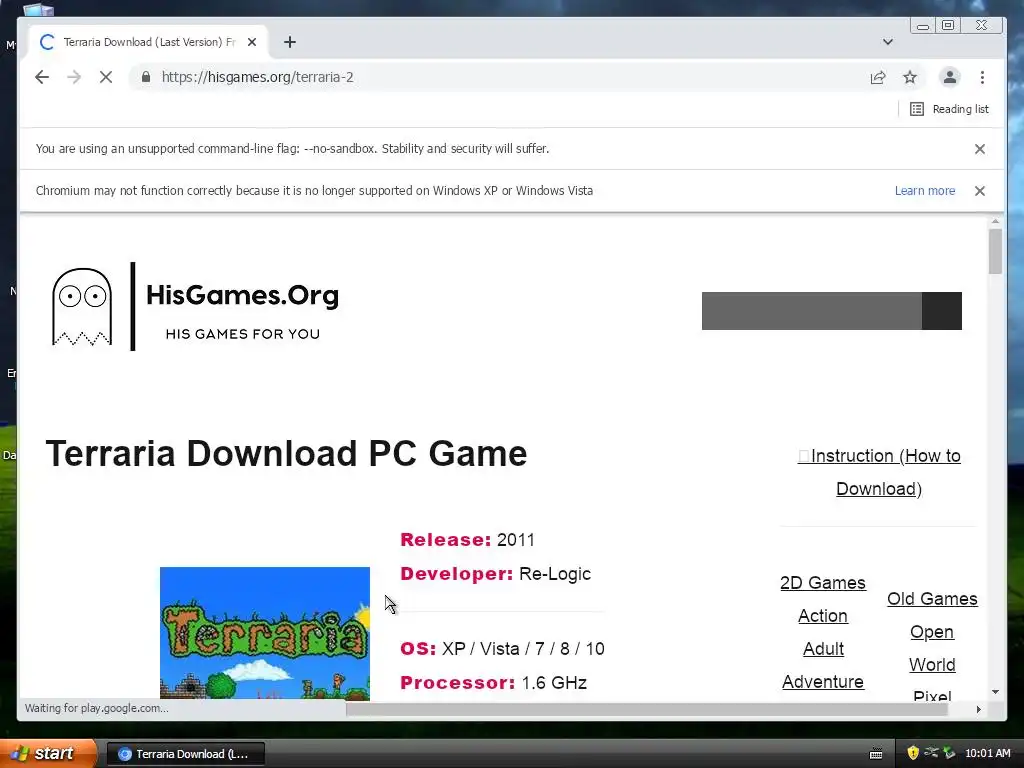Click the scroll down arrow
This screenshot has width=1024, height=768.
coord(995,692)
